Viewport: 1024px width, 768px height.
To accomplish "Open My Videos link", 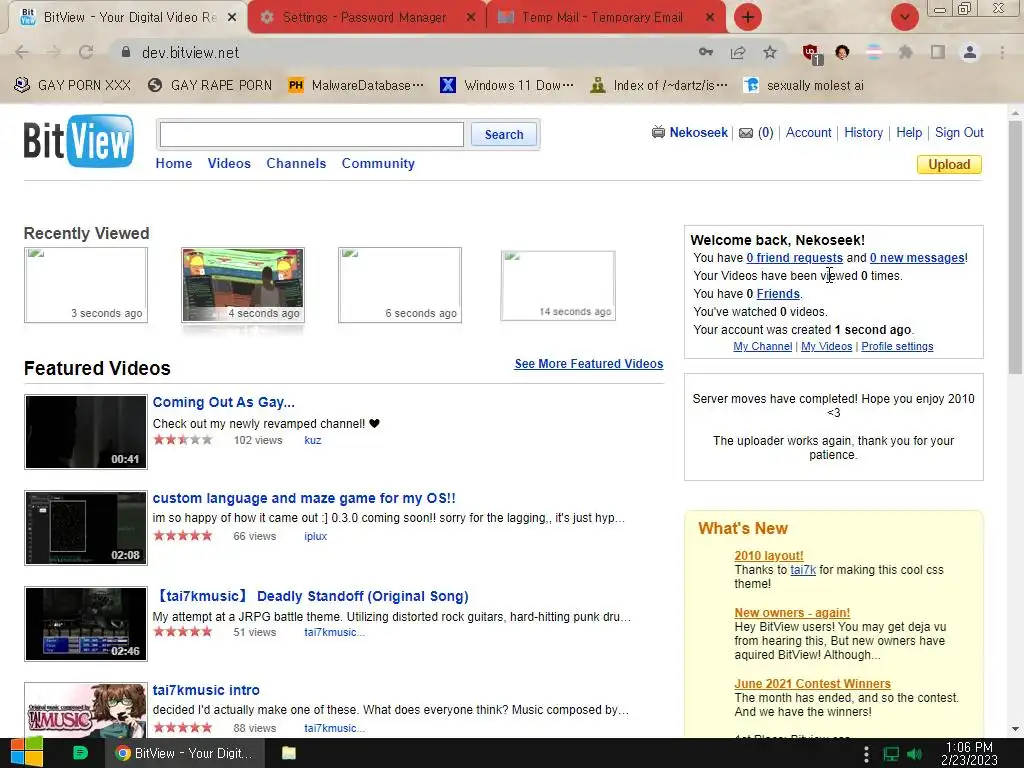I will point(827,347).
